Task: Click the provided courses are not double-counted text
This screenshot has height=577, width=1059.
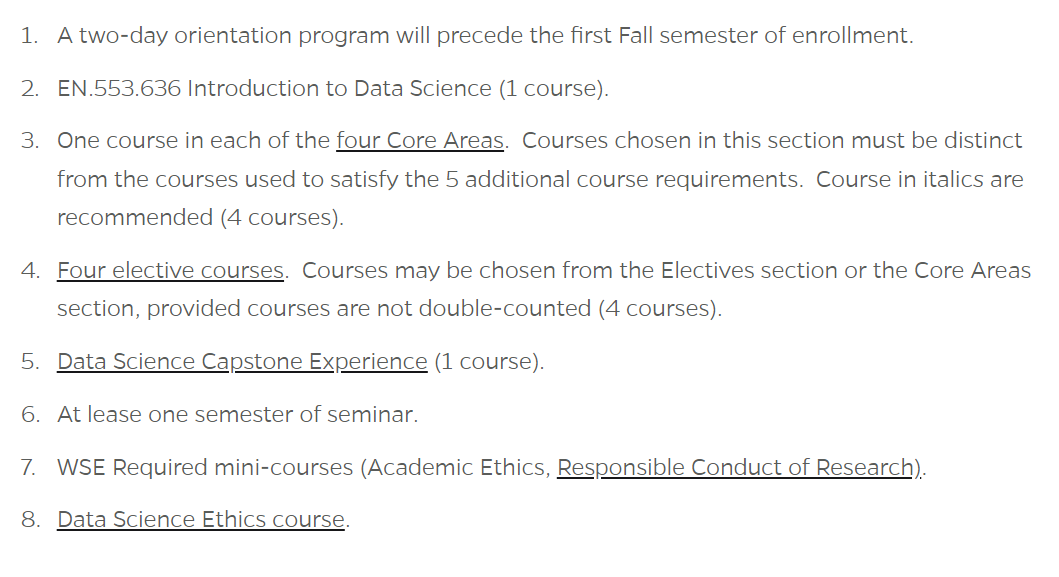Action: coord(369,309)
